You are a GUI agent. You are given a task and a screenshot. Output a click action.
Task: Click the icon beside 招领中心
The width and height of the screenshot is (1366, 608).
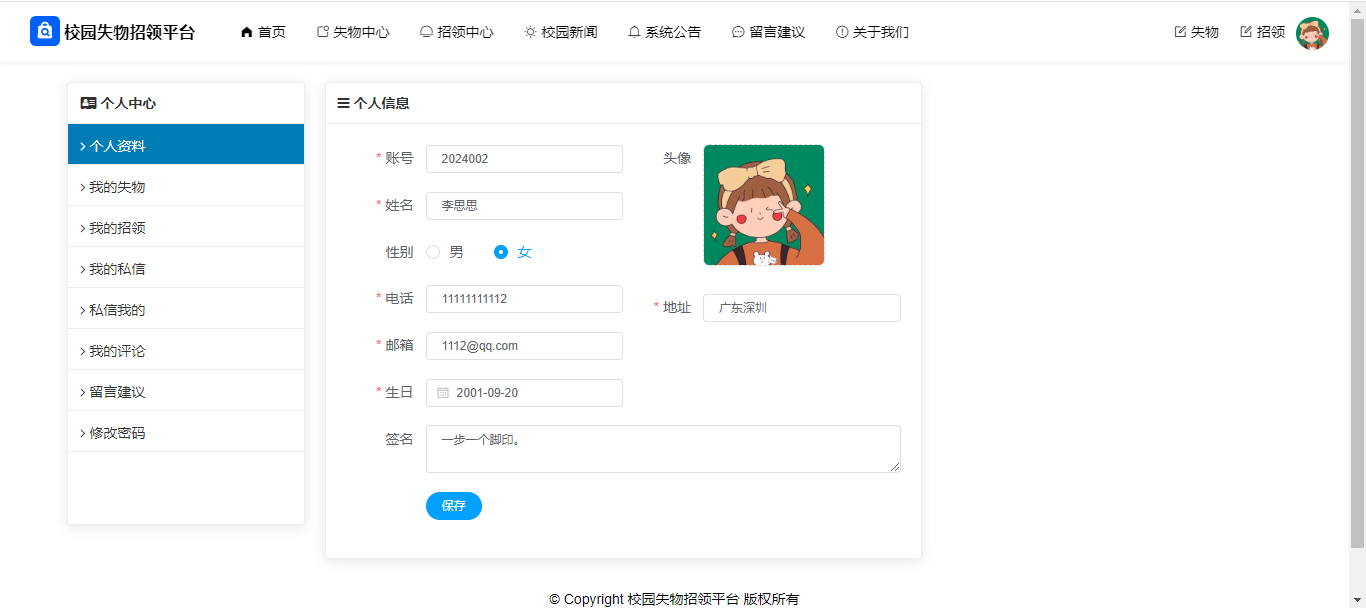(x=426, y=32)
